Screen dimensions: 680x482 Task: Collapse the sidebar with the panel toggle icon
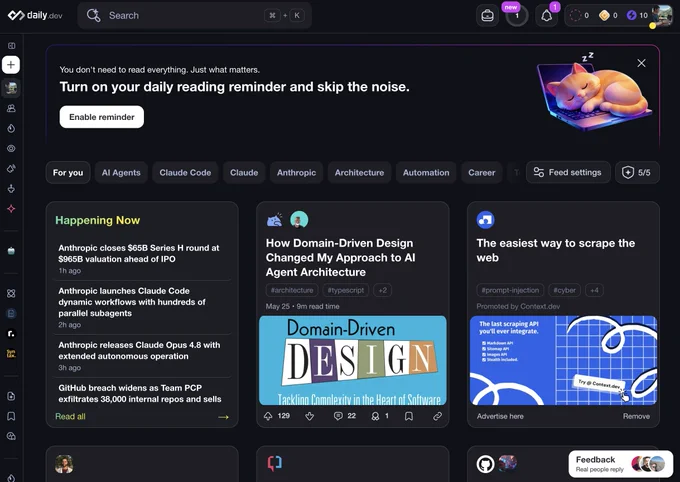pyautogui.click(x=12, y=46)
